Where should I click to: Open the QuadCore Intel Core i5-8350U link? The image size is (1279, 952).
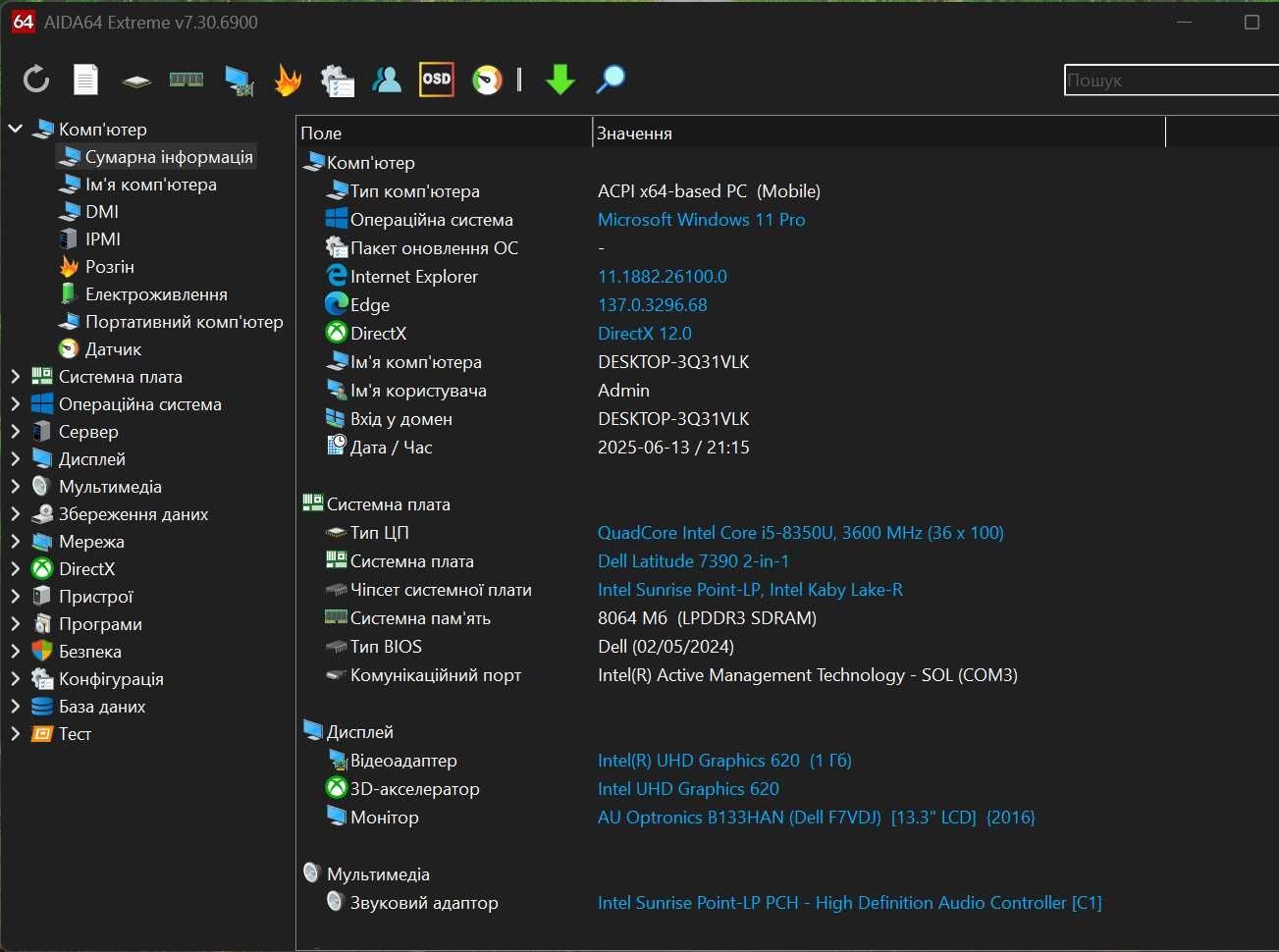pyautogui.click(x=800, y=532)
